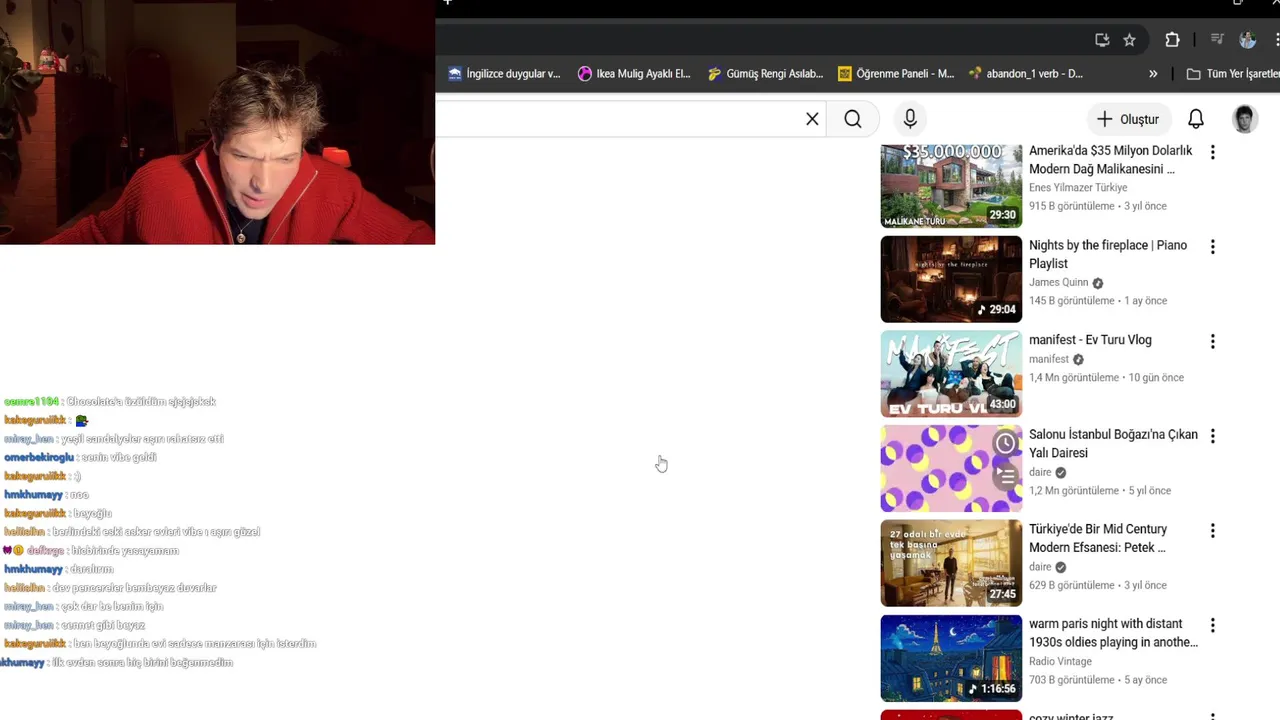Open more options for Nights by the fireplace
This screenshot has width=1280, height=720.
coord(1212,247)
